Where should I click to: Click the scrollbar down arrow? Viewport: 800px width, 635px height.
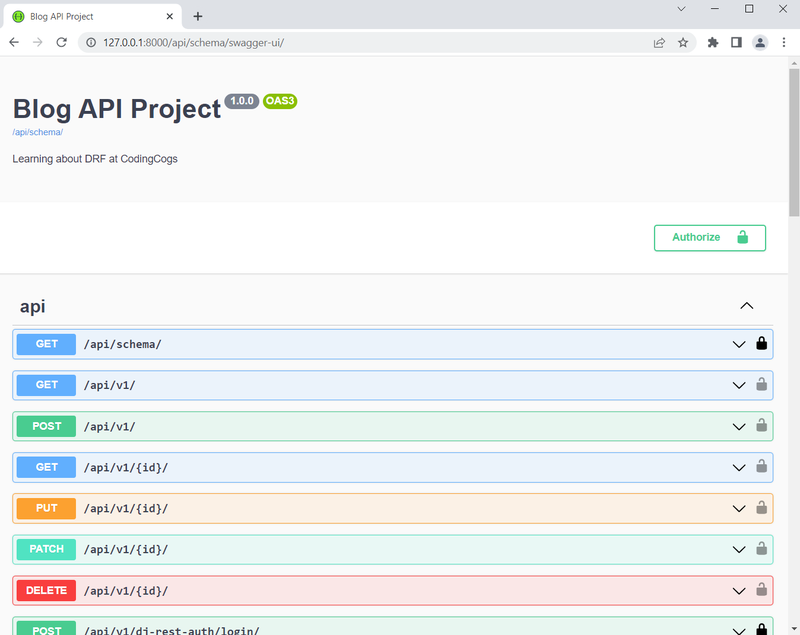(794, 629)
